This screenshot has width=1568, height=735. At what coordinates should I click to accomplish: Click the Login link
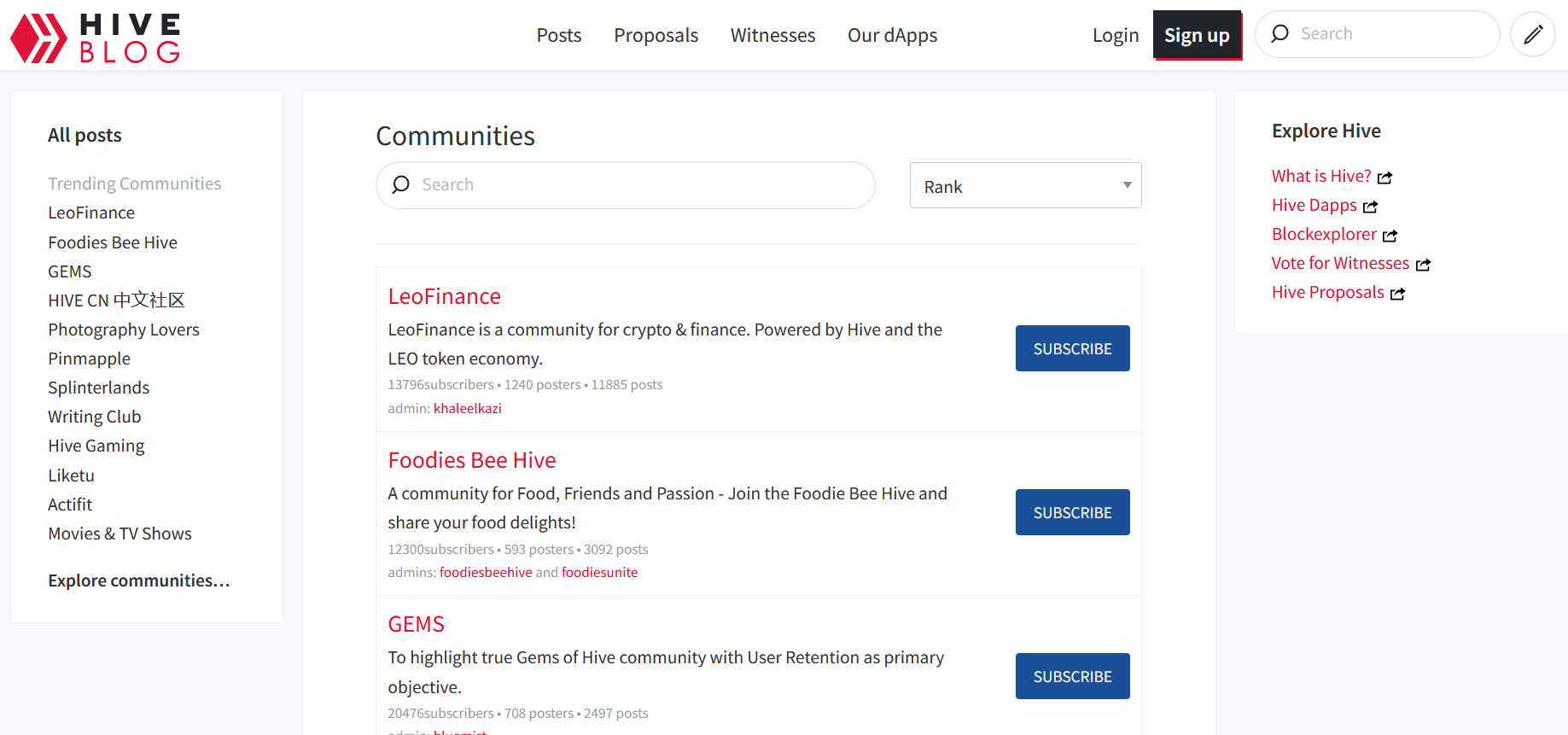[x=1116, y=35]
